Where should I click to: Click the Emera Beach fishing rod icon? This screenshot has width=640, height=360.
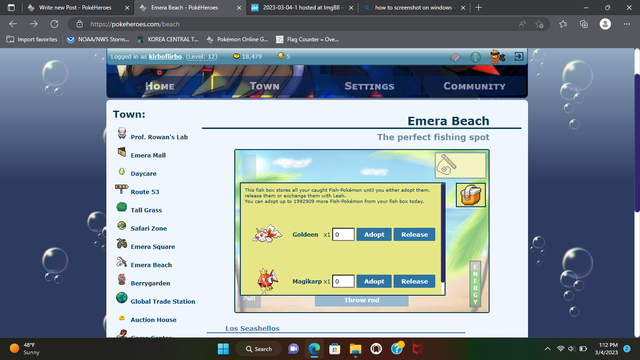122,262
